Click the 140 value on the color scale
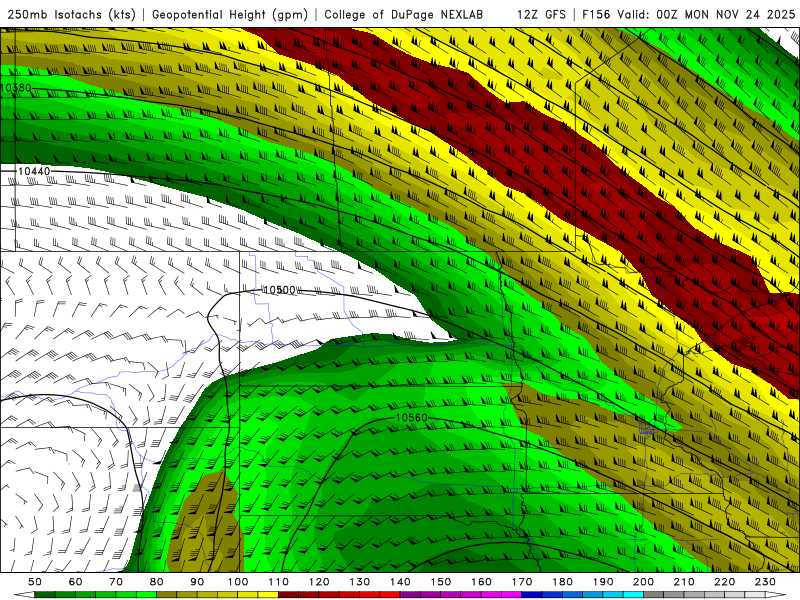800x600 pixels. point(400,582)
